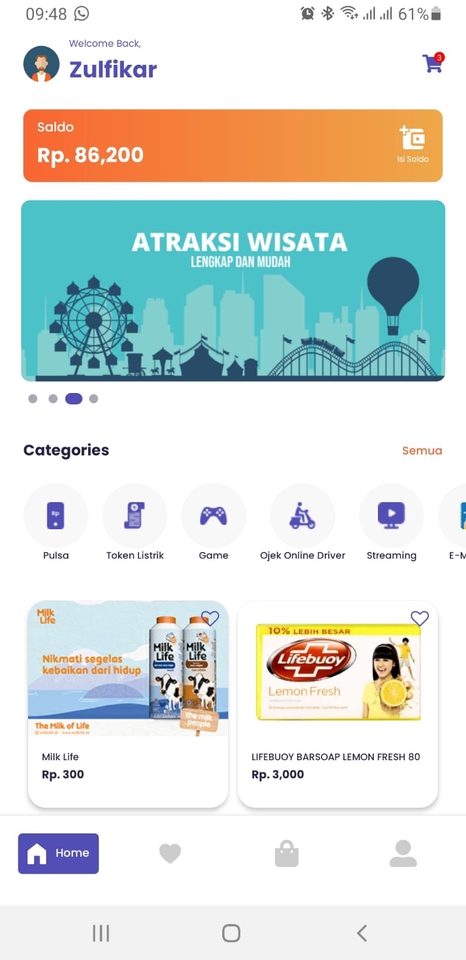466x960 pixels.
Task: Favorite the Lifebuoy product heart
Action: click(419, 618)
